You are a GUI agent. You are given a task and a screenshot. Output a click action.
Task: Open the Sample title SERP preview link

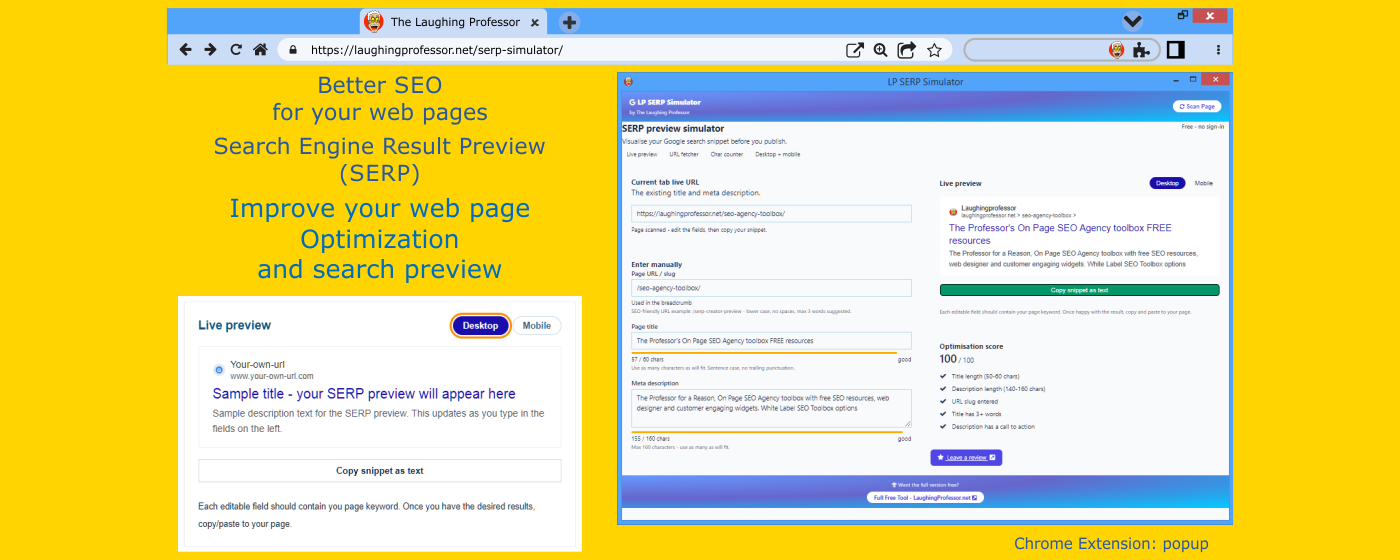(364, 394)
